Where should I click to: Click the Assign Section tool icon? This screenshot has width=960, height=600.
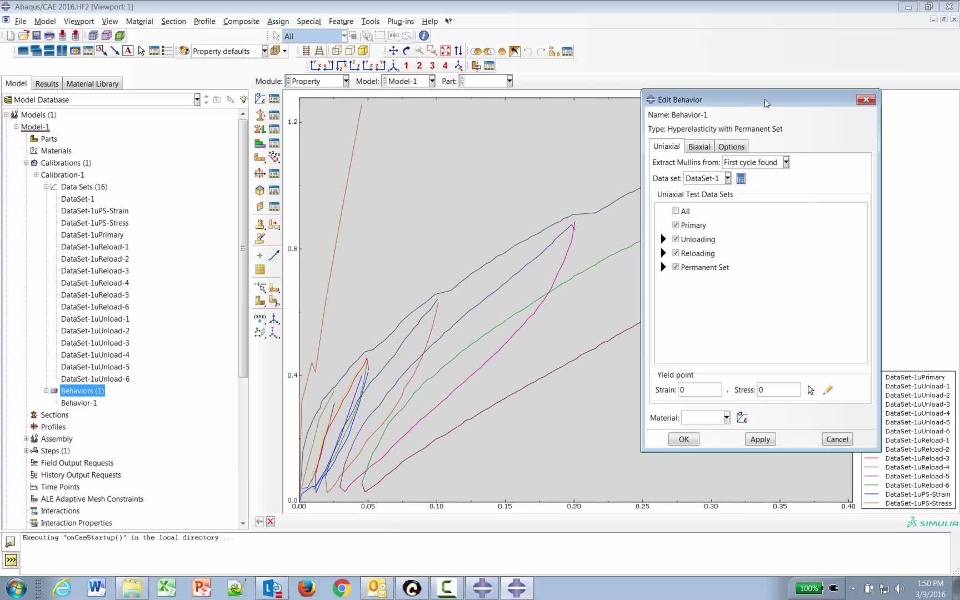(260, 129)
